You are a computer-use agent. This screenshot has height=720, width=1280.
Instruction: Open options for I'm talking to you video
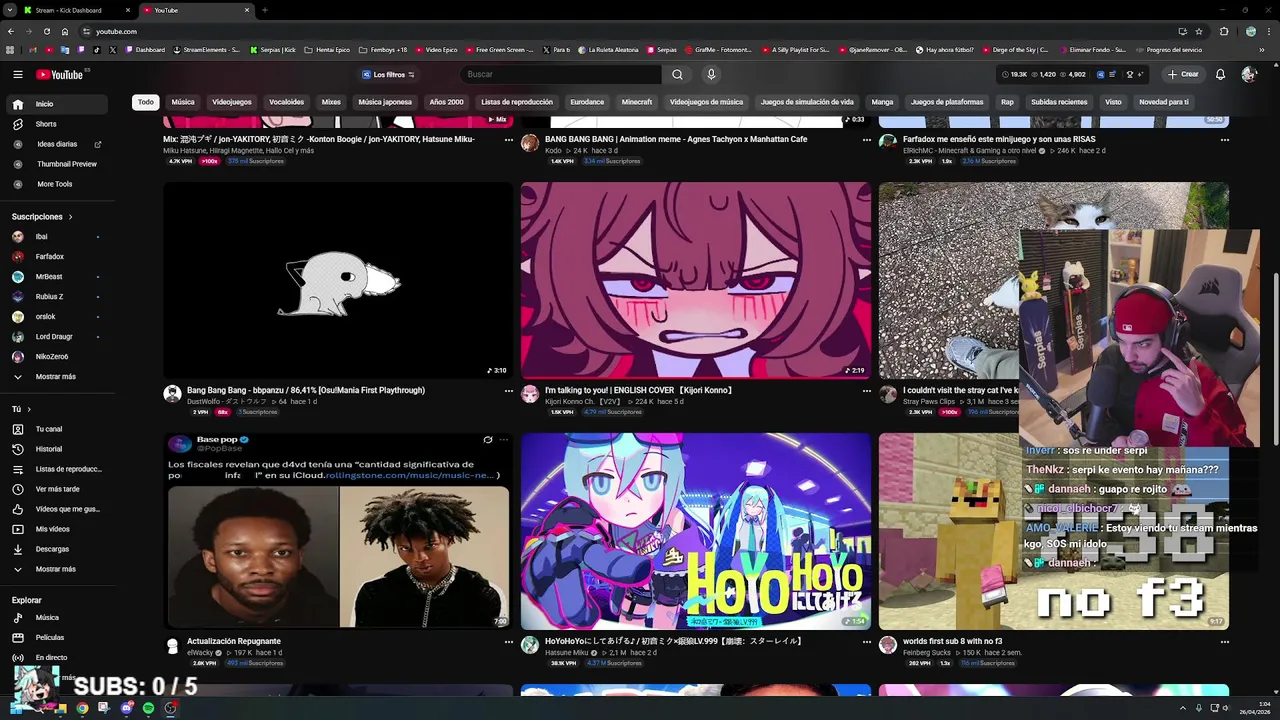point(866,391)
